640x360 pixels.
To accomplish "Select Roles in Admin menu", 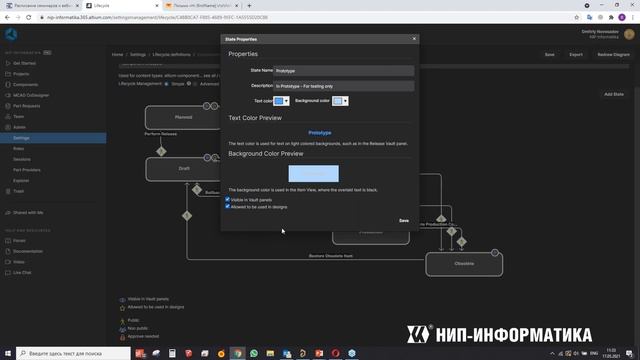I will tap(18, 149).
